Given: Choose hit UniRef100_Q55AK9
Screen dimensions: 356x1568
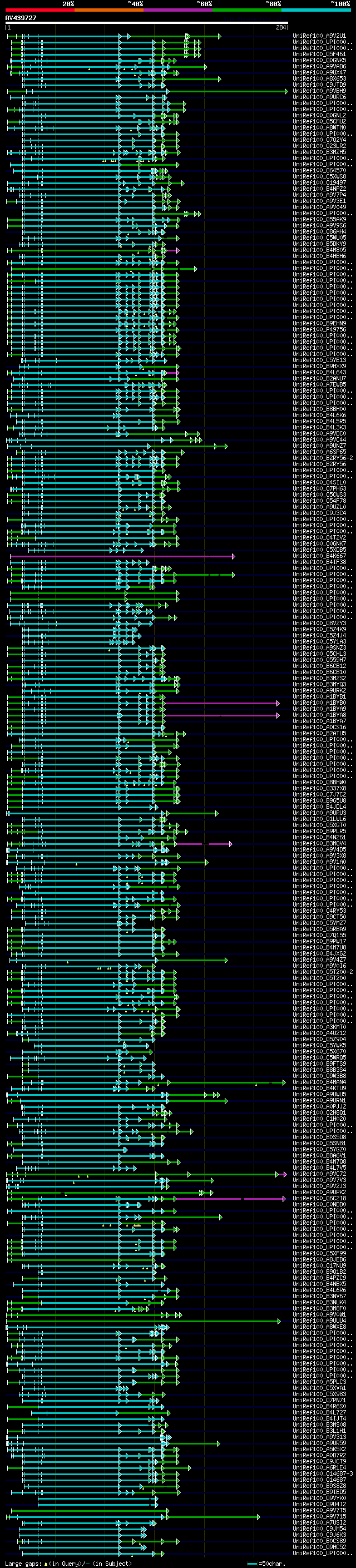Looking at the screenshot, I should pyautogui.click(x=319, y=219).
